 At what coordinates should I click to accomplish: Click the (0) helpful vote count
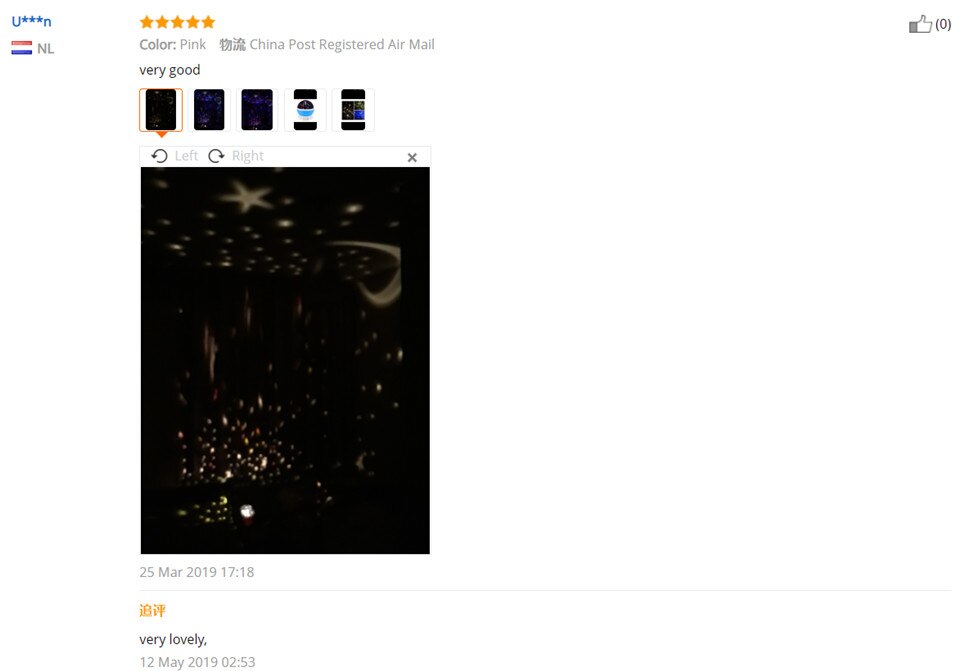(943, 24)
